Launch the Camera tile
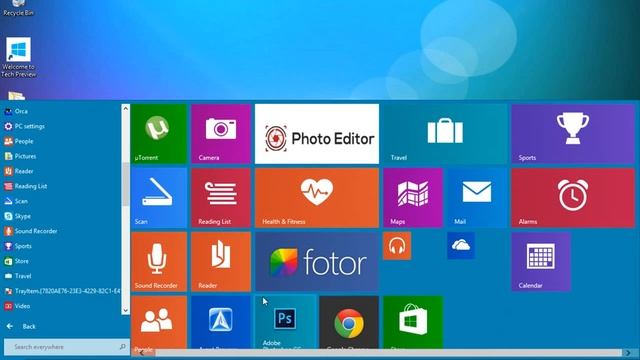 click(x=221, y=134)
